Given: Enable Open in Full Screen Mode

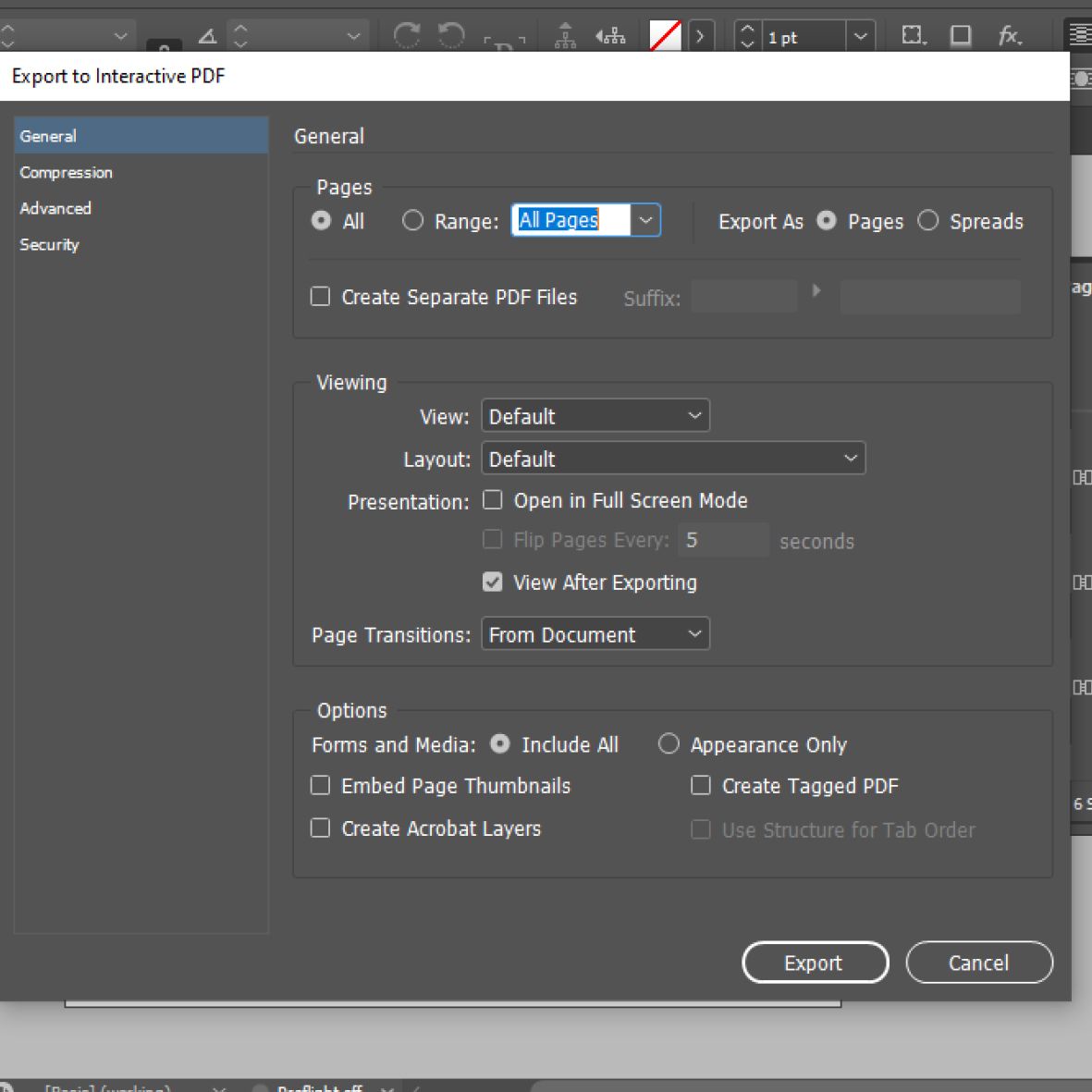Looking at the screenshot, I should point(493,500).
